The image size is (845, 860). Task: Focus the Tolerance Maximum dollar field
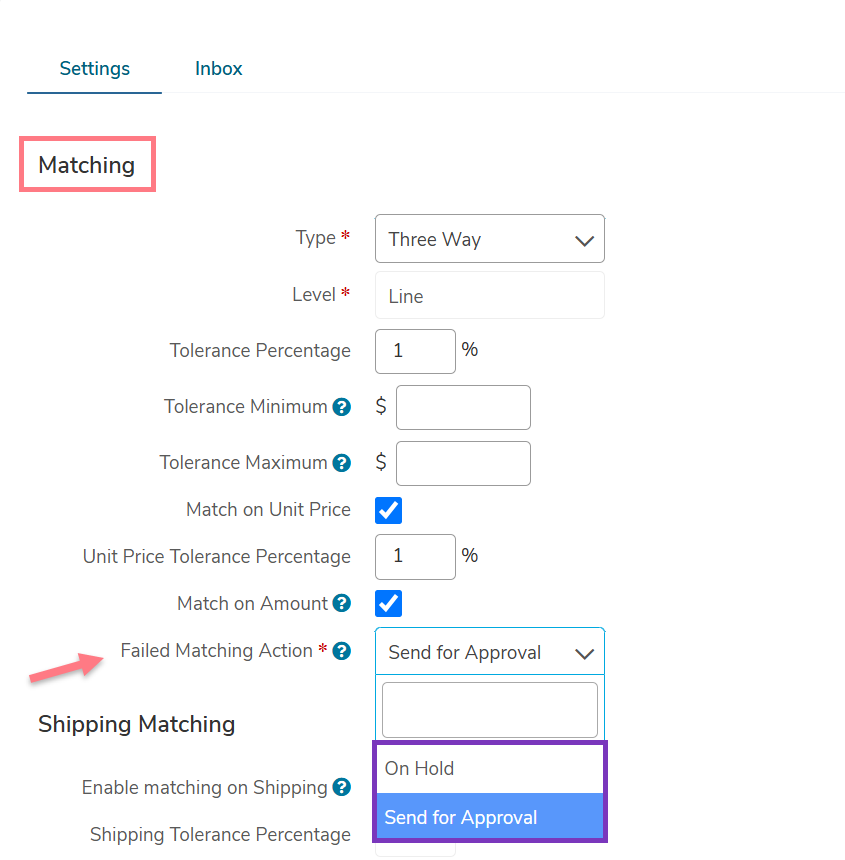(x=463, y=463)
